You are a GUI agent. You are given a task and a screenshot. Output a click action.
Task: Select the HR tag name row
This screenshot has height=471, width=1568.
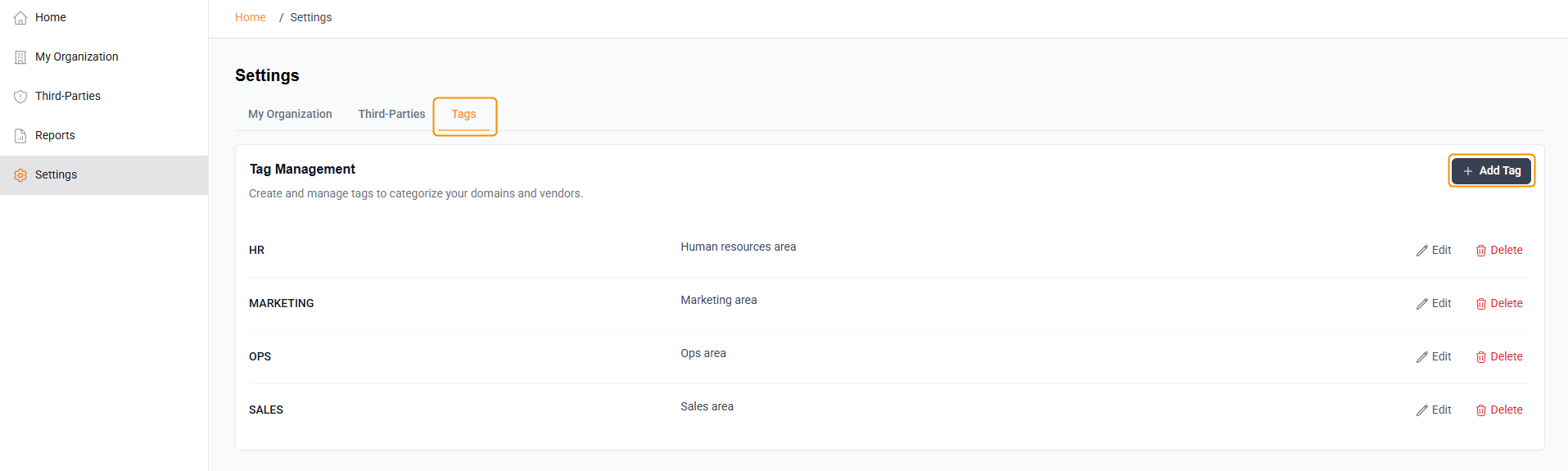(x=256, y=250)
